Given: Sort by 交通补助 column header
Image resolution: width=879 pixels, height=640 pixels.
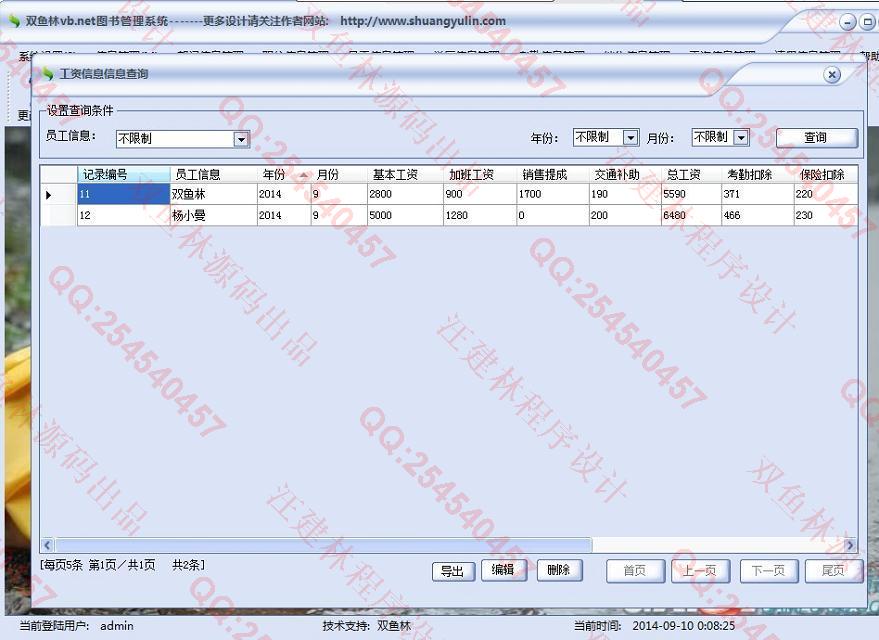Looking at the screenshot, I should (x=625, y=175).
